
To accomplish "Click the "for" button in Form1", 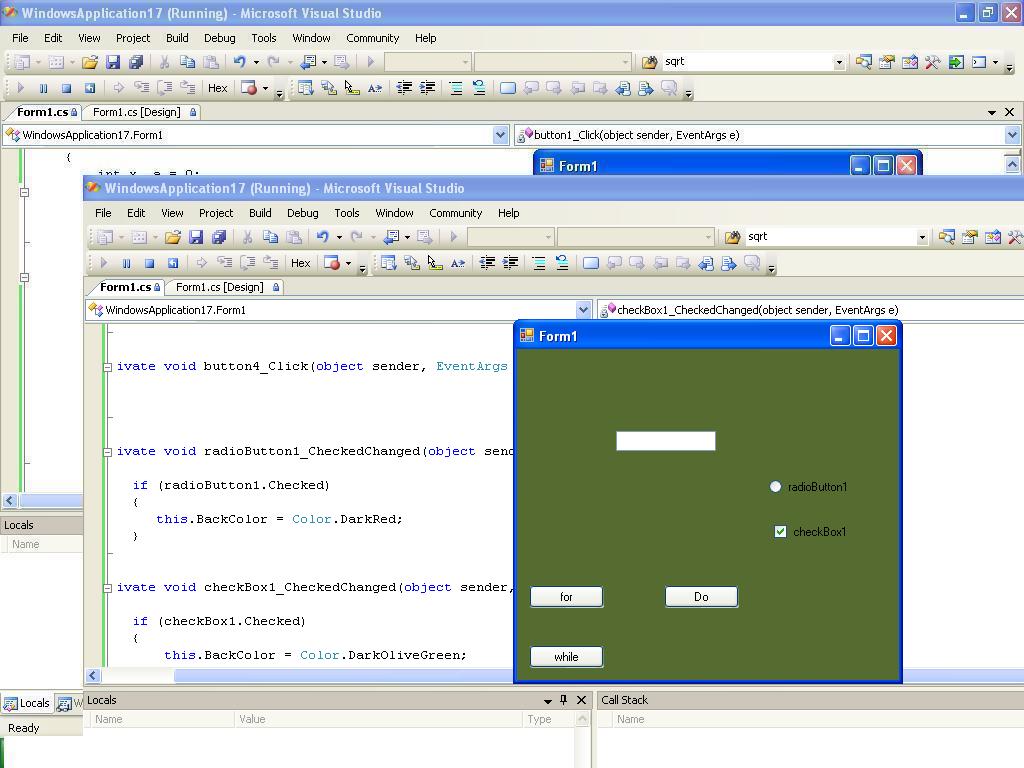I will pyautogui.click(x=566, y=597).
